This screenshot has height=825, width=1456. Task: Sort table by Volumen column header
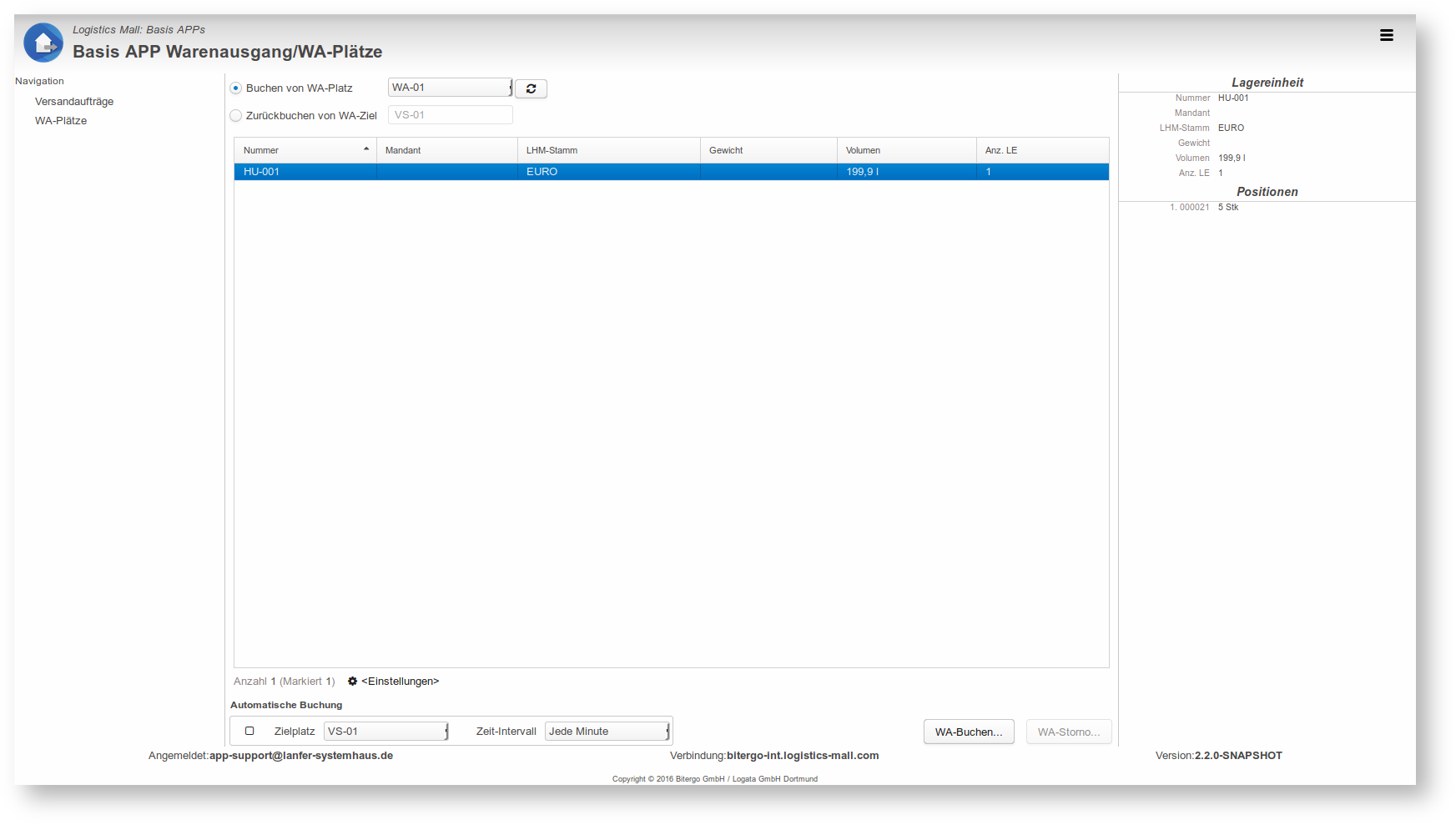pyautogui.click(x=907, y=150)
